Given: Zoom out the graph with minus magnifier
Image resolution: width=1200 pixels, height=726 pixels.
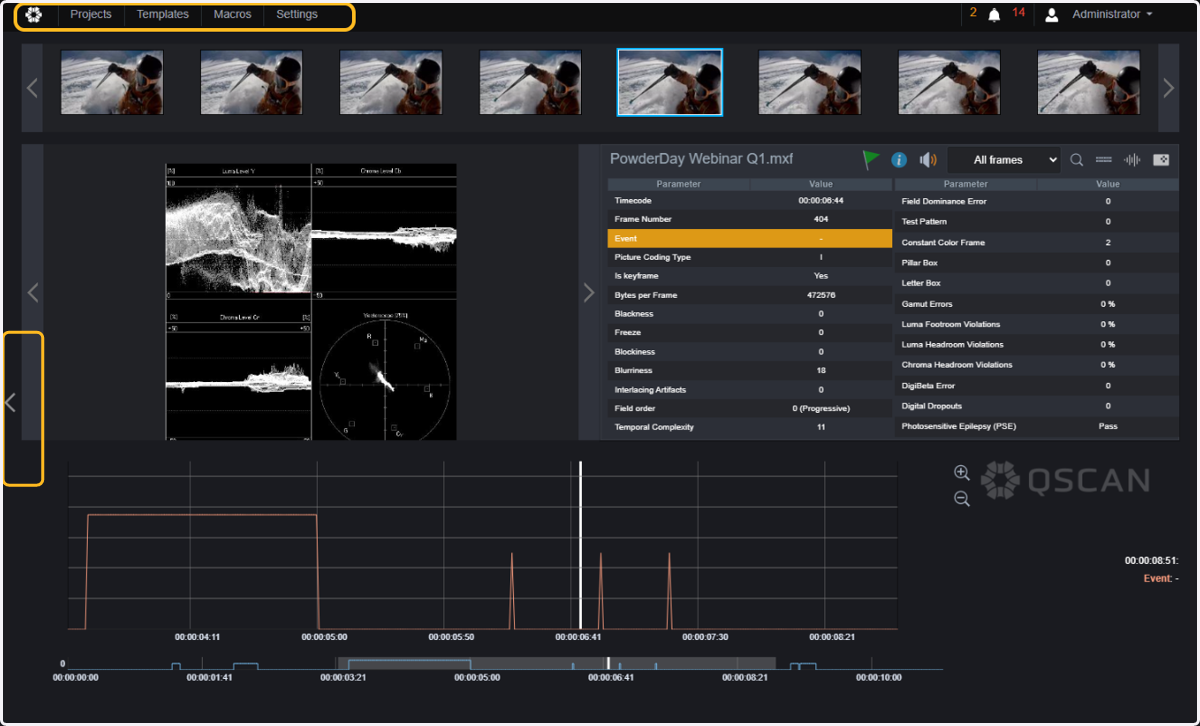Looking at the screenshot, I should pos(962,498).
